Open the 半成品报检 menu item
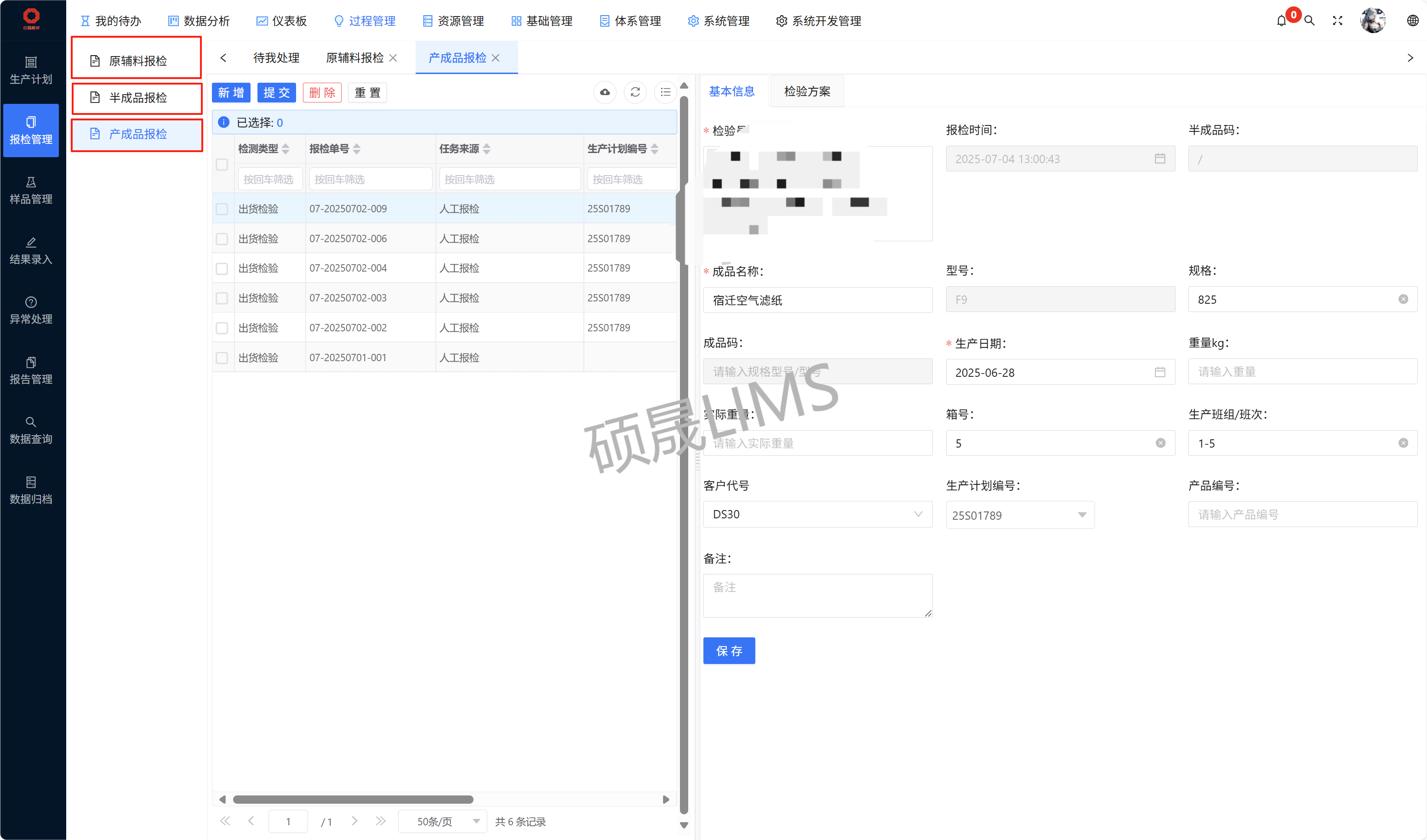Screen dimensions: 1427x840 137,98
